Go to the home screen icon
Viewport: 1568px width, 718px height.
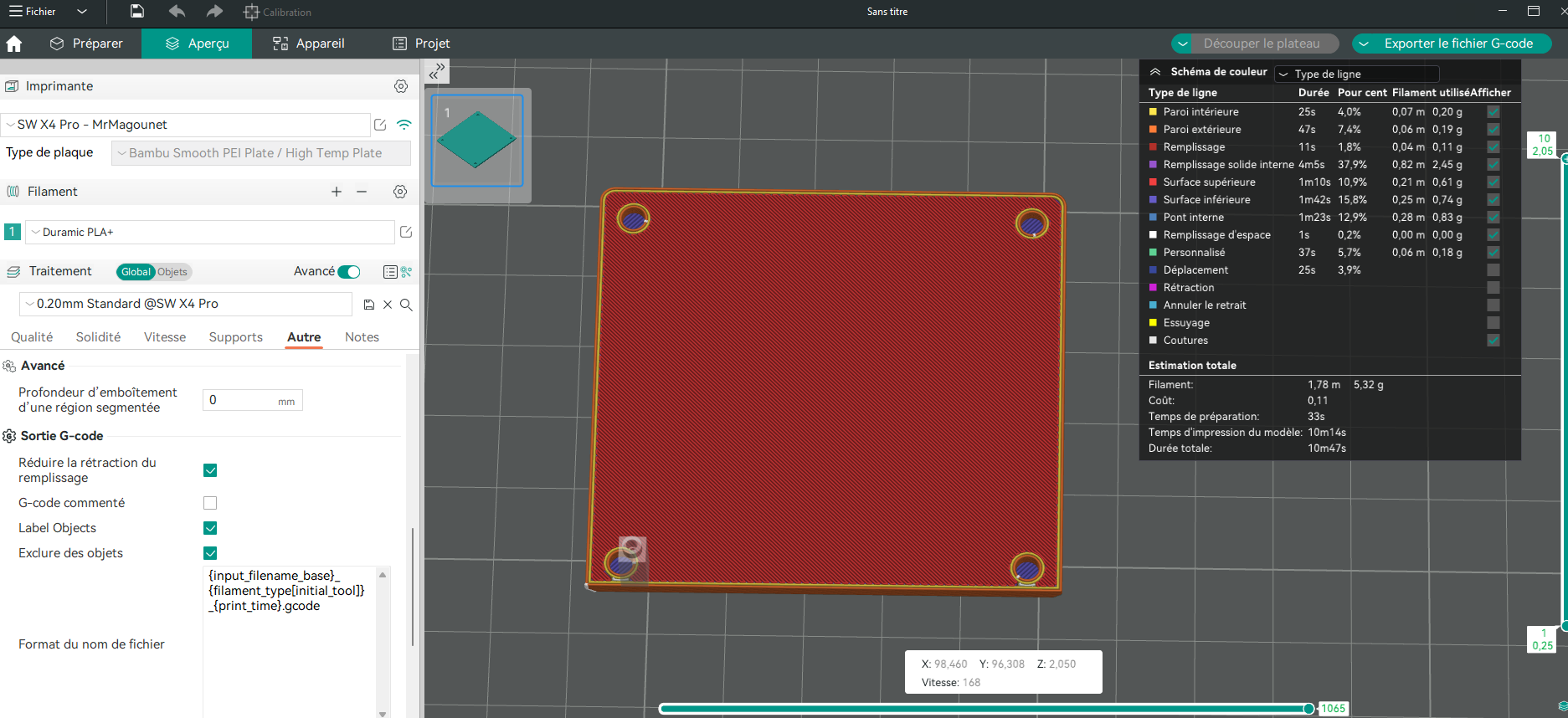pyautogui.click(x=14, y=44)
